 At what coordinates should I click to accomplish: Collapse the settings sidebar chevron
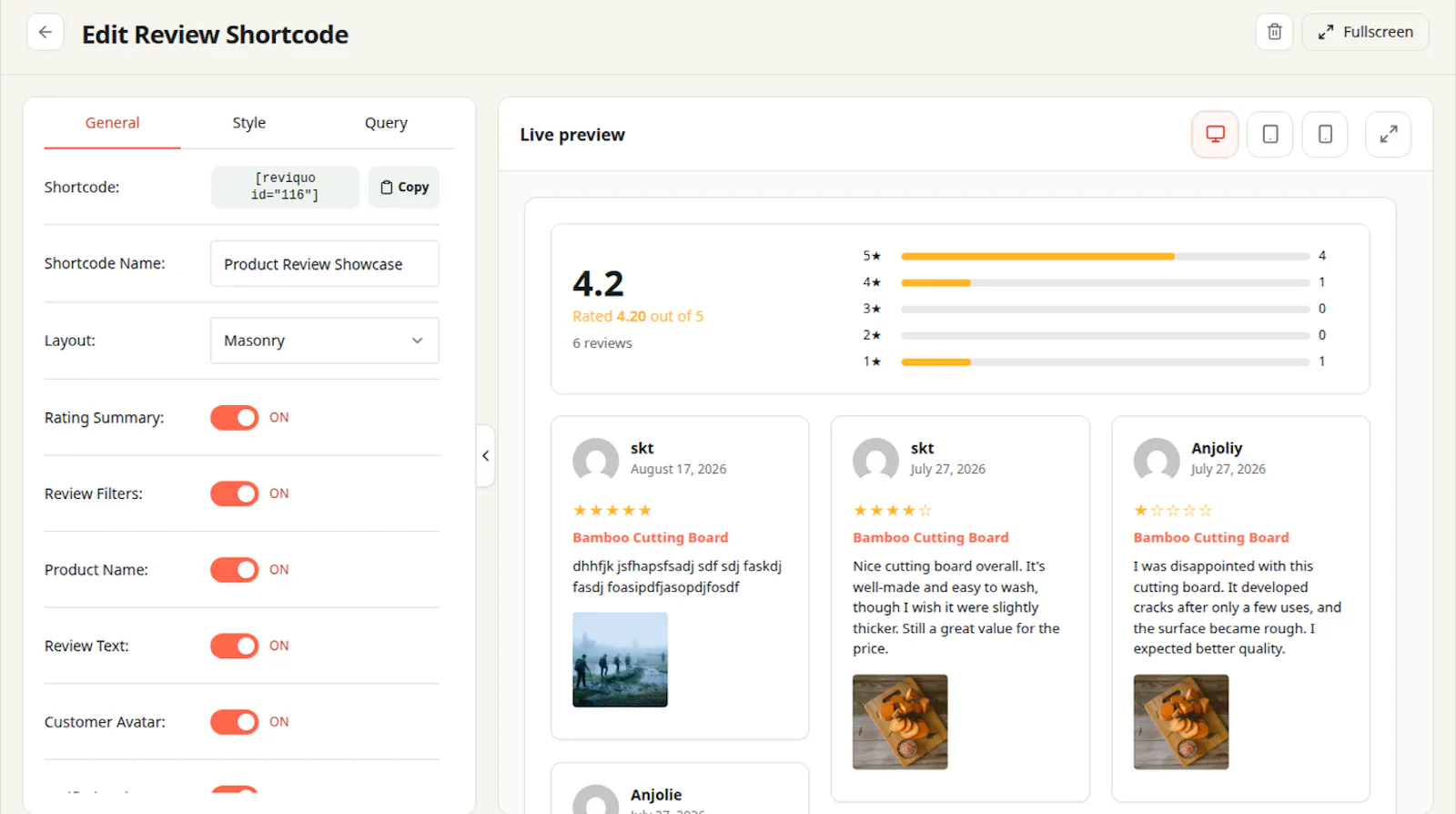486,455
